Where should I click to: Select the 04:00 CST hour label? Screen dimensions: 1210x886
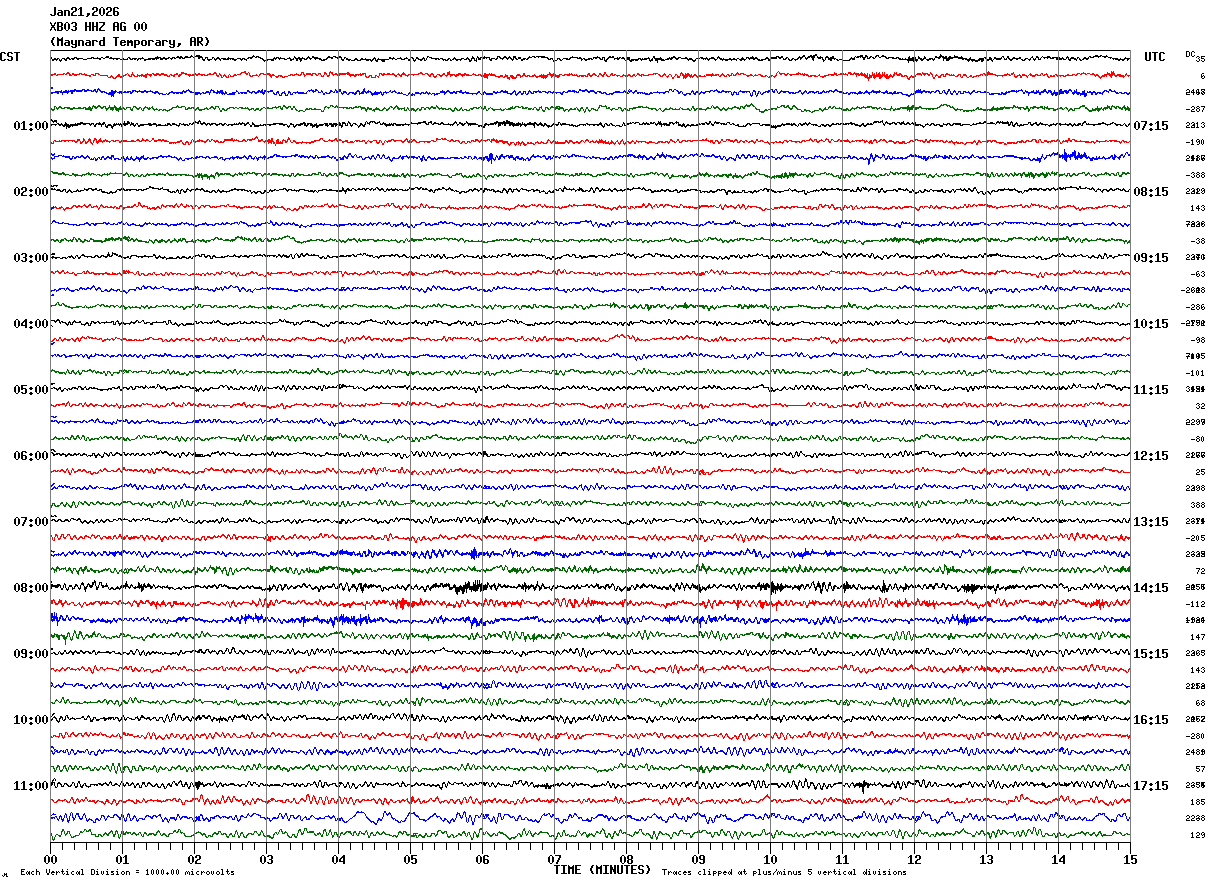31,324
